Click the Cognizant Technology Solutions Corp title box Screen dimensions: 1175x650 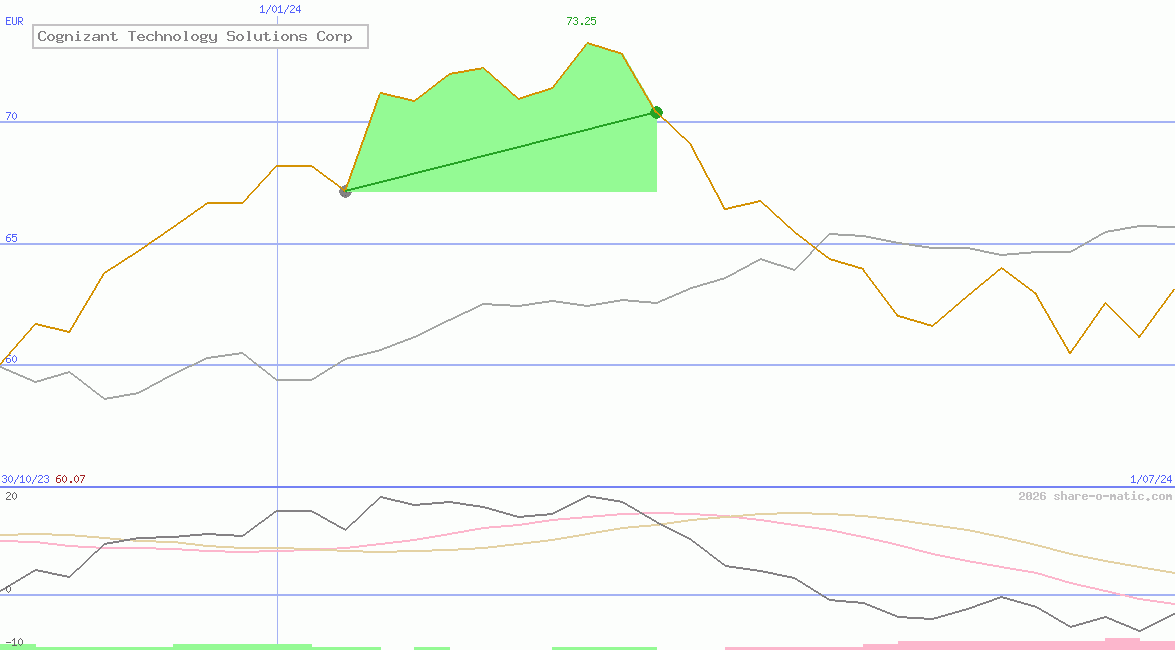(x=200, y=36)
